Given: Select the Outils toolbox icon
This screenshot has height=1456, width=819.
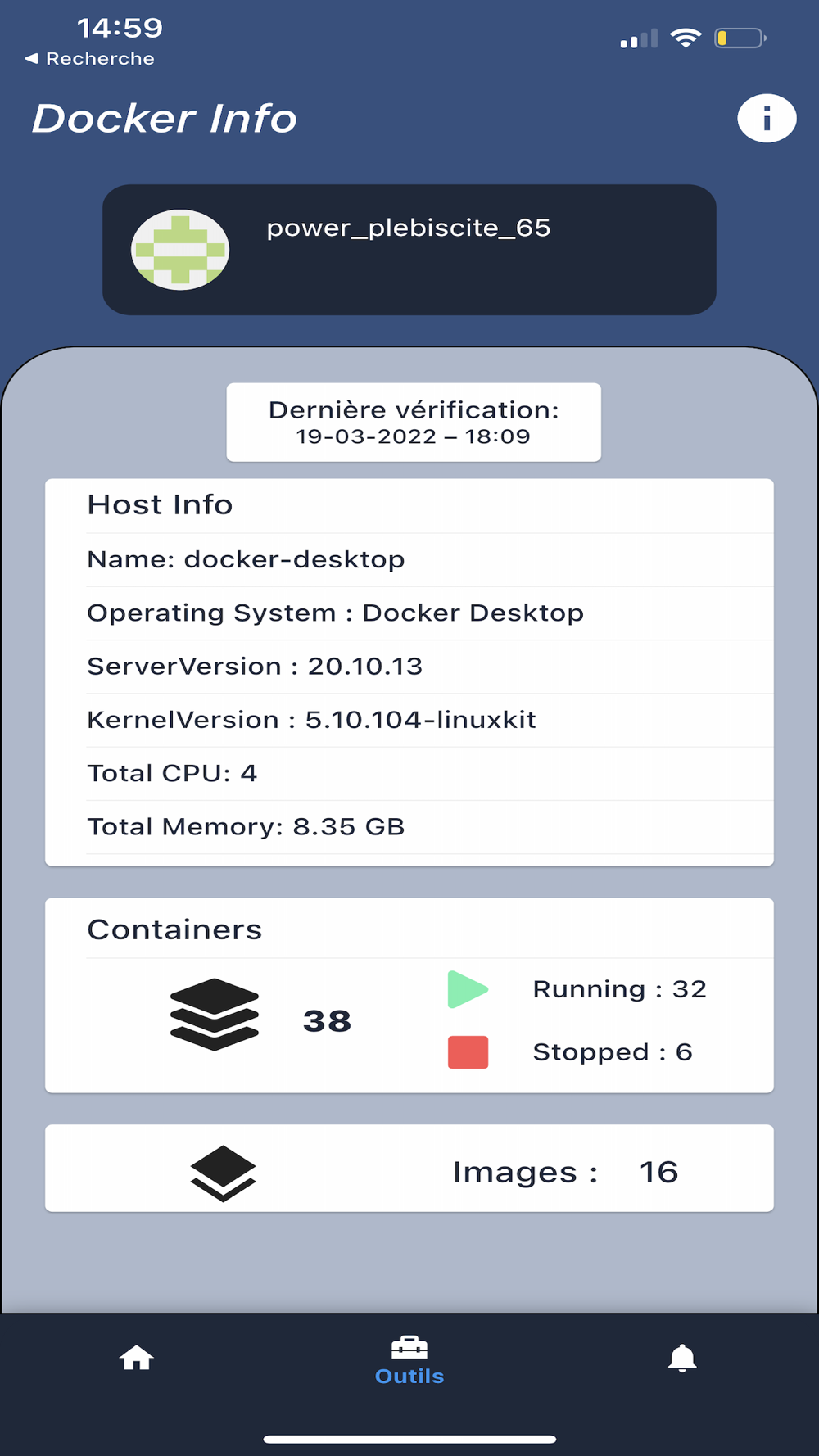Looking at the screenshot, I should 409,1347.
